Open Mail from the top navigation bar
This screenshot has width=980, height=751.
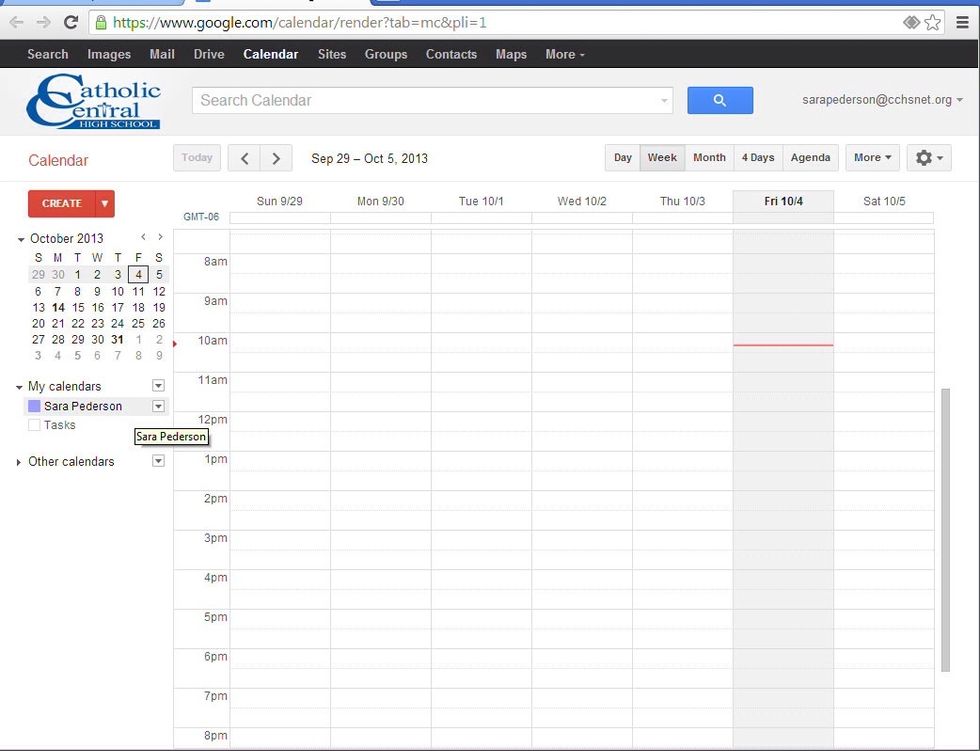click(x=161, y=54)
